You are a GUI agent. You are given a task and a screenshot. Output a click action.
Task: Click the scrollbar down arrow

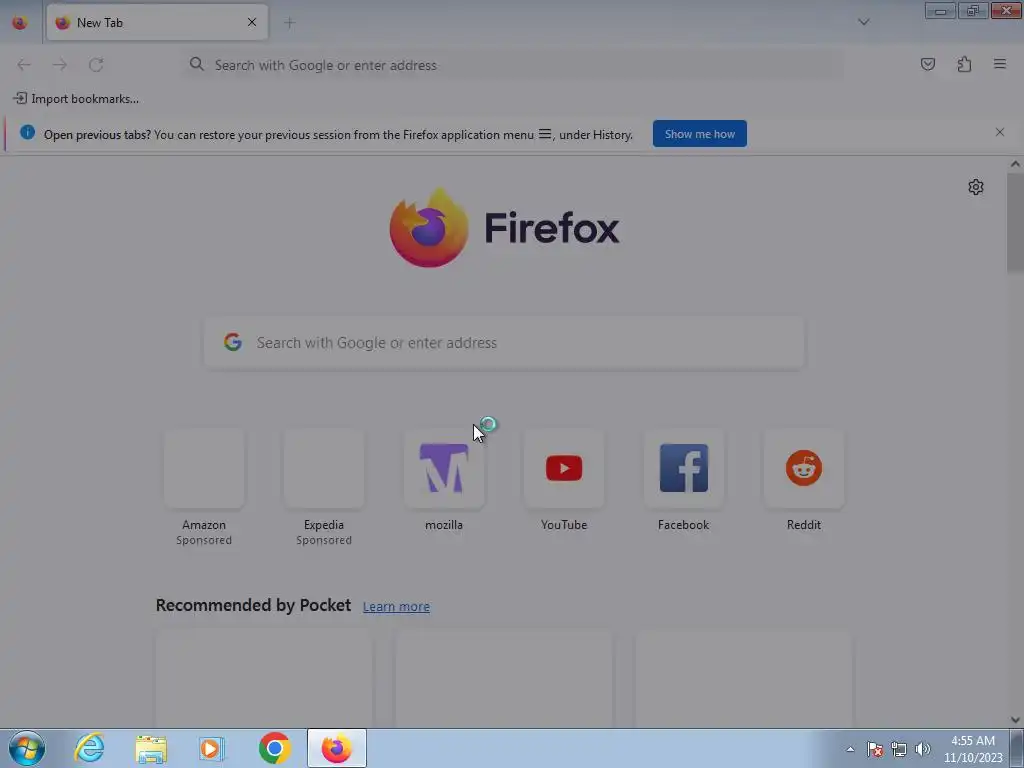click(x=1015, y=720)
